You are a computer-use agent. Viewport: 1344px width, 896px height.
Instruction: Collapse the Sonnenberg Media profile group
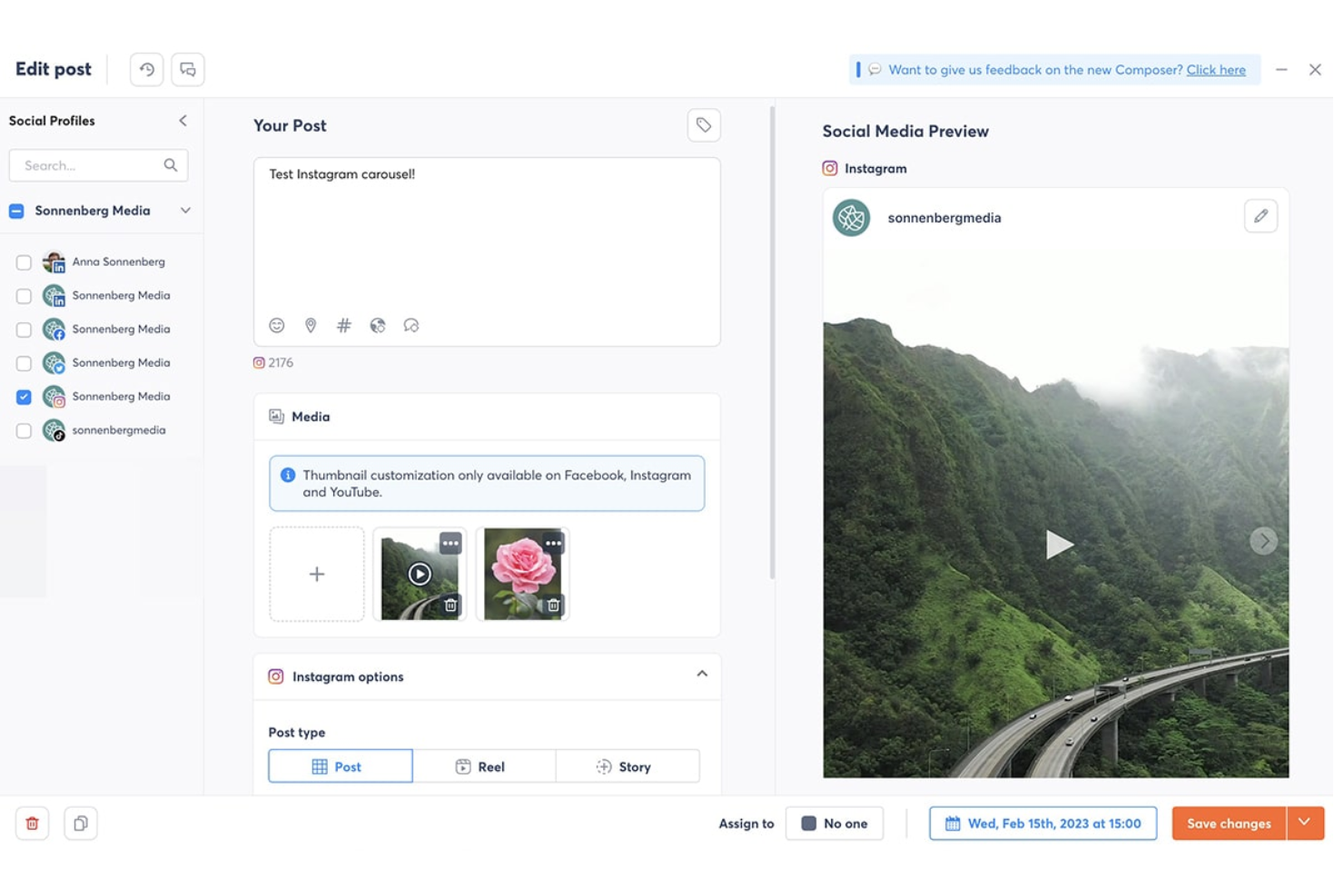185,210
